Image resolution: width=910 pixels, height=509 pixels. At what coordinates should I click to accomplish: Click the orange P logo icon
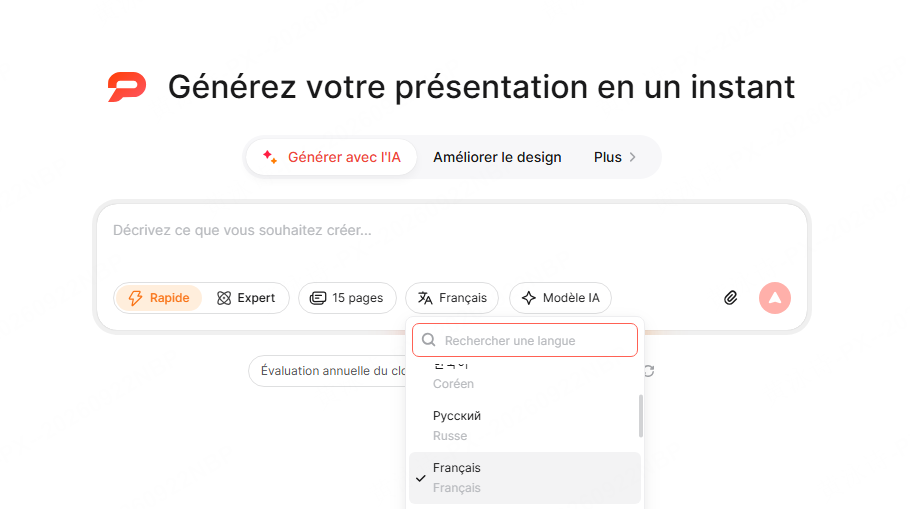click(x=127, y=87)
